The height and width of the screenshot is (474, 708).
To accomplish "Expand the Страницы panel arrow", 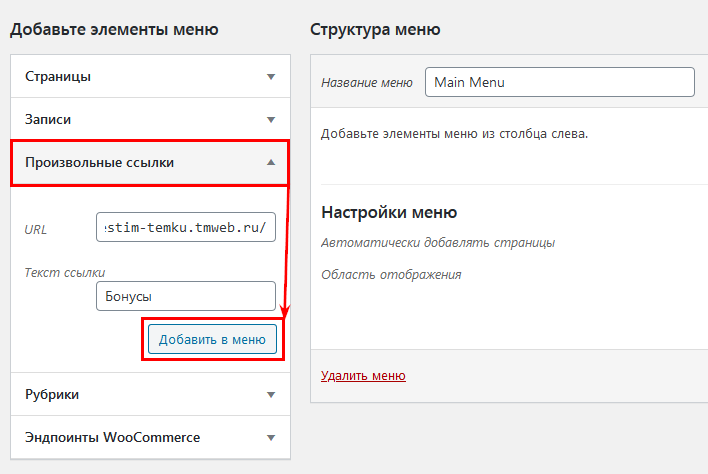I will click(x=271, y=77).
